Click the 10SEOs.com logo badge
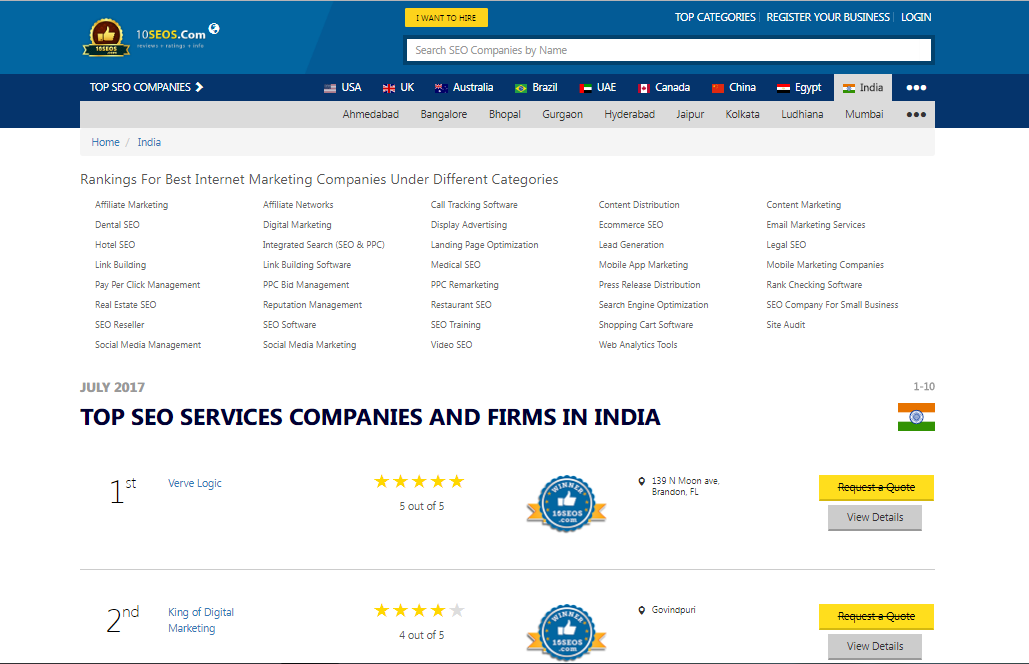Screen dimensions: 1029x664 [106, 38]
